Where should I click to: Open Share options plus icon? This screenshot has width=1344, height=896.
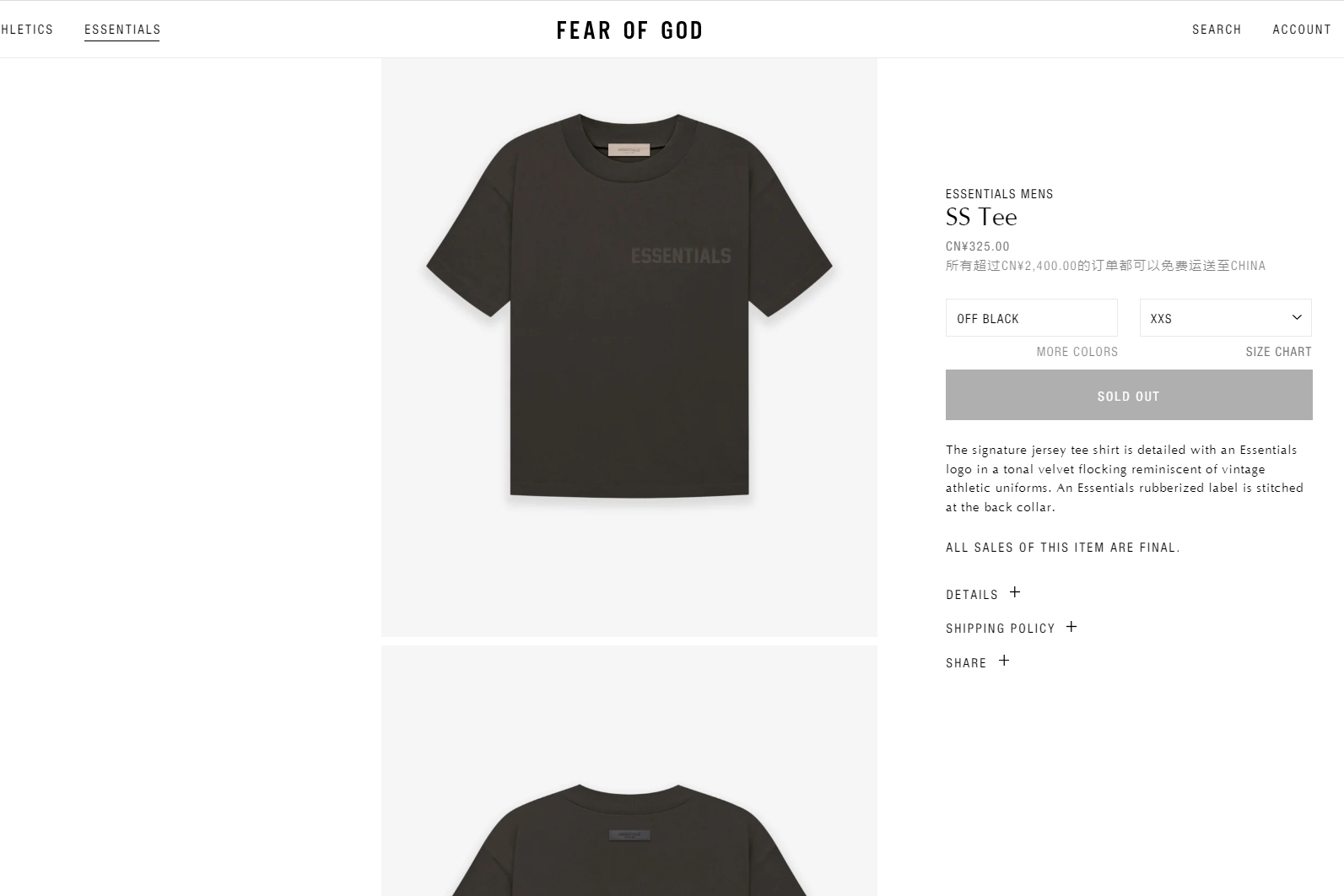click(x=1004, y=661)
